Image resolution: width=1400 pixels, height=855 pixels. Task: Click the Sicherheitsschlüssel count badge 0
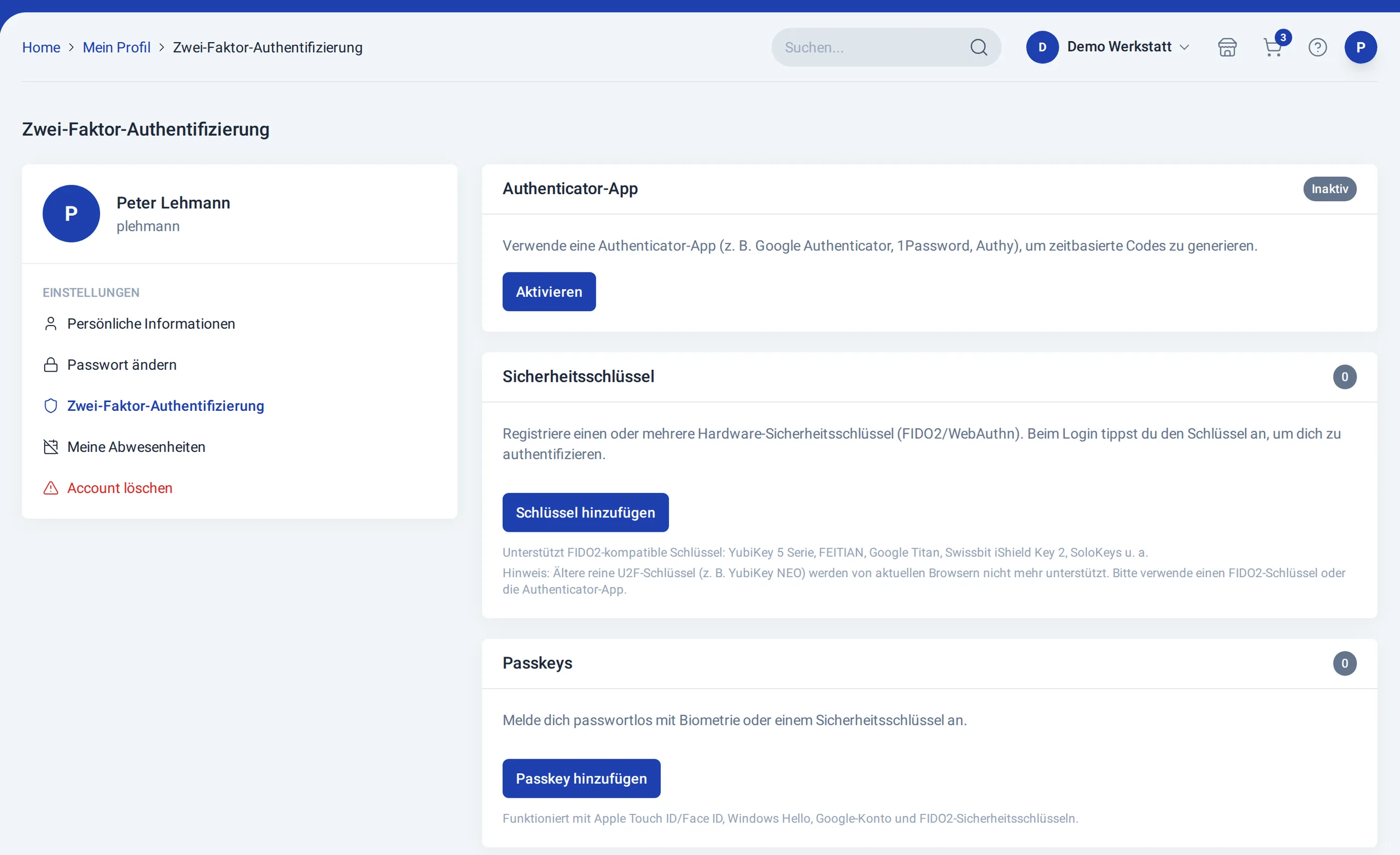[1344, 377]
